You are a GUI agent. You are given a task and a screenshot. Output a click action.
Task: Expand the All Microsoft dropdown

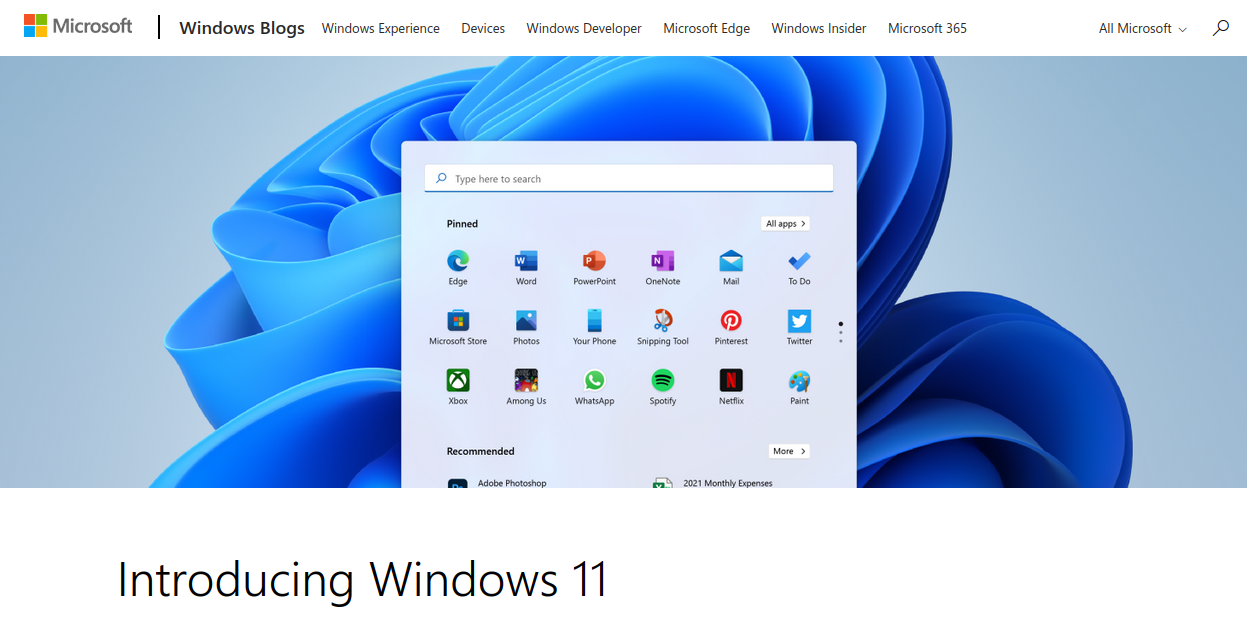1141,28
